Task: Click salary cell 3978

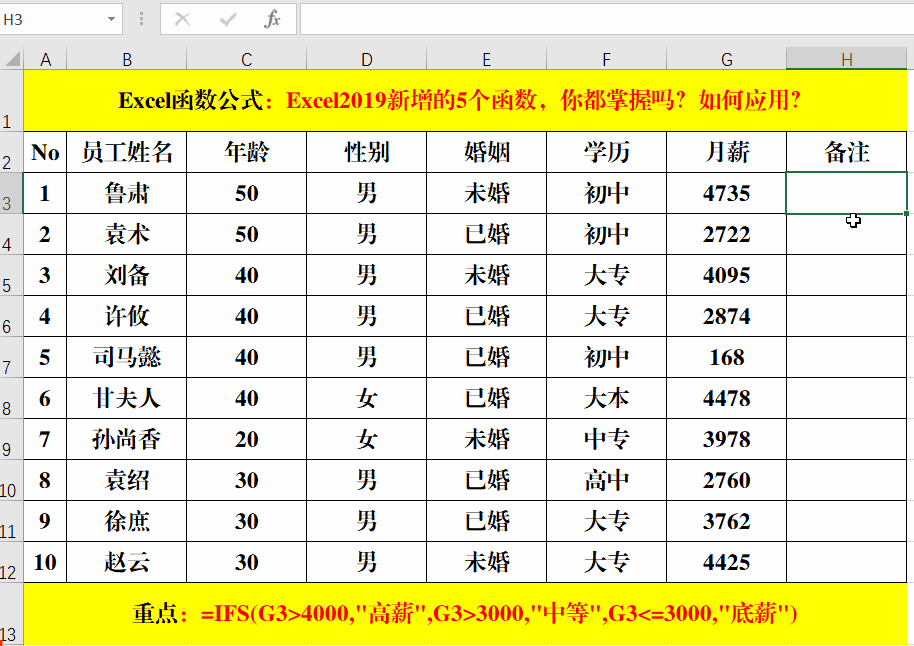Action: click(x=726, y=439)
